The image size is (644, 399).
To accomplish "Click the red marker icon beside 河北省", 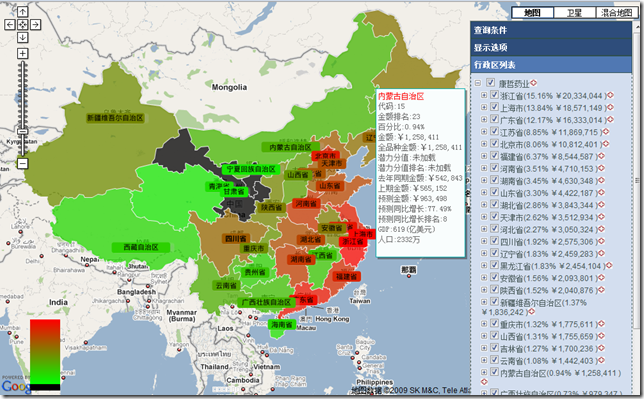I will [601, 229].
